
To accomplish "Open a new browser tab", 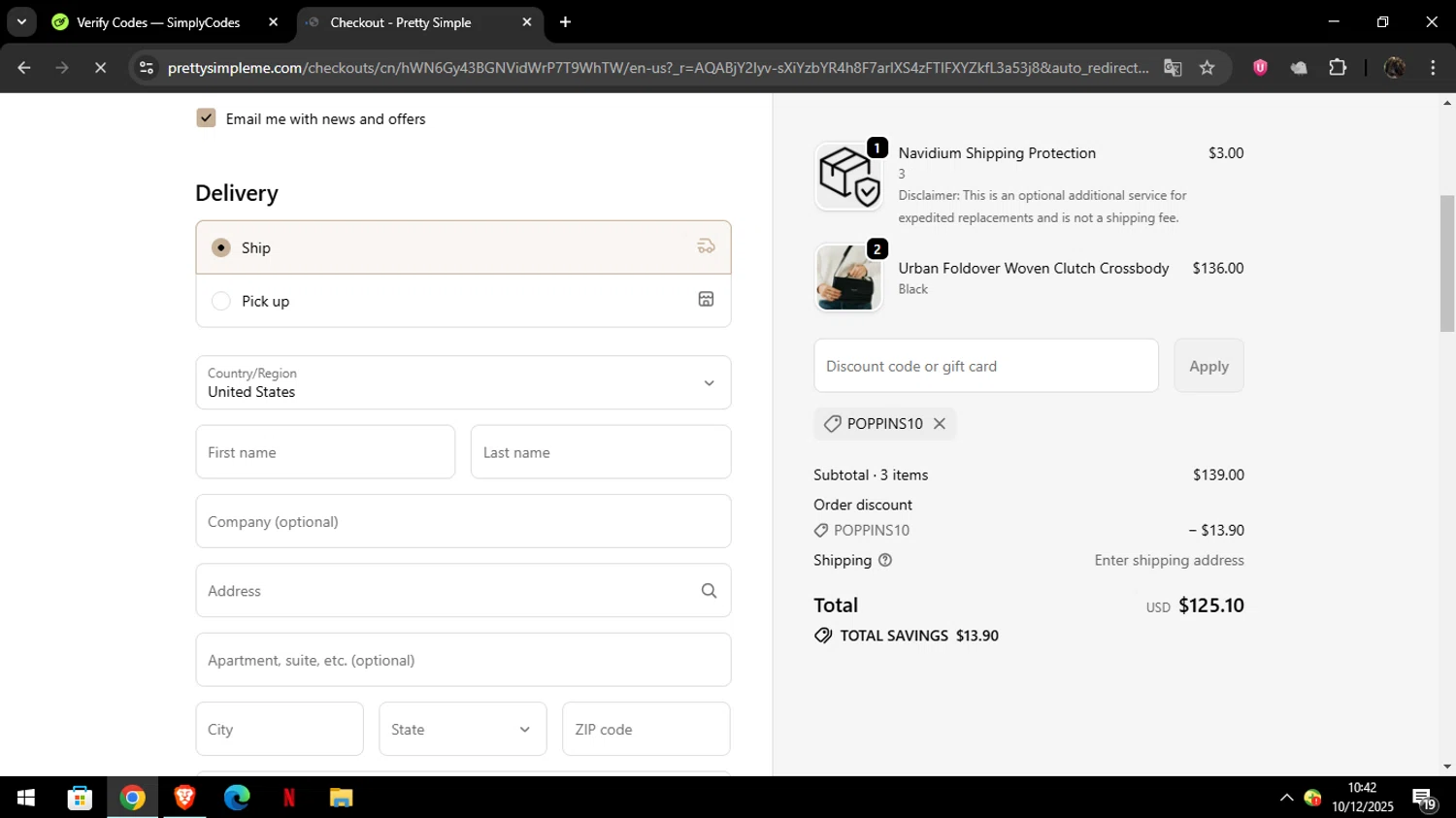I will (565, 22).
